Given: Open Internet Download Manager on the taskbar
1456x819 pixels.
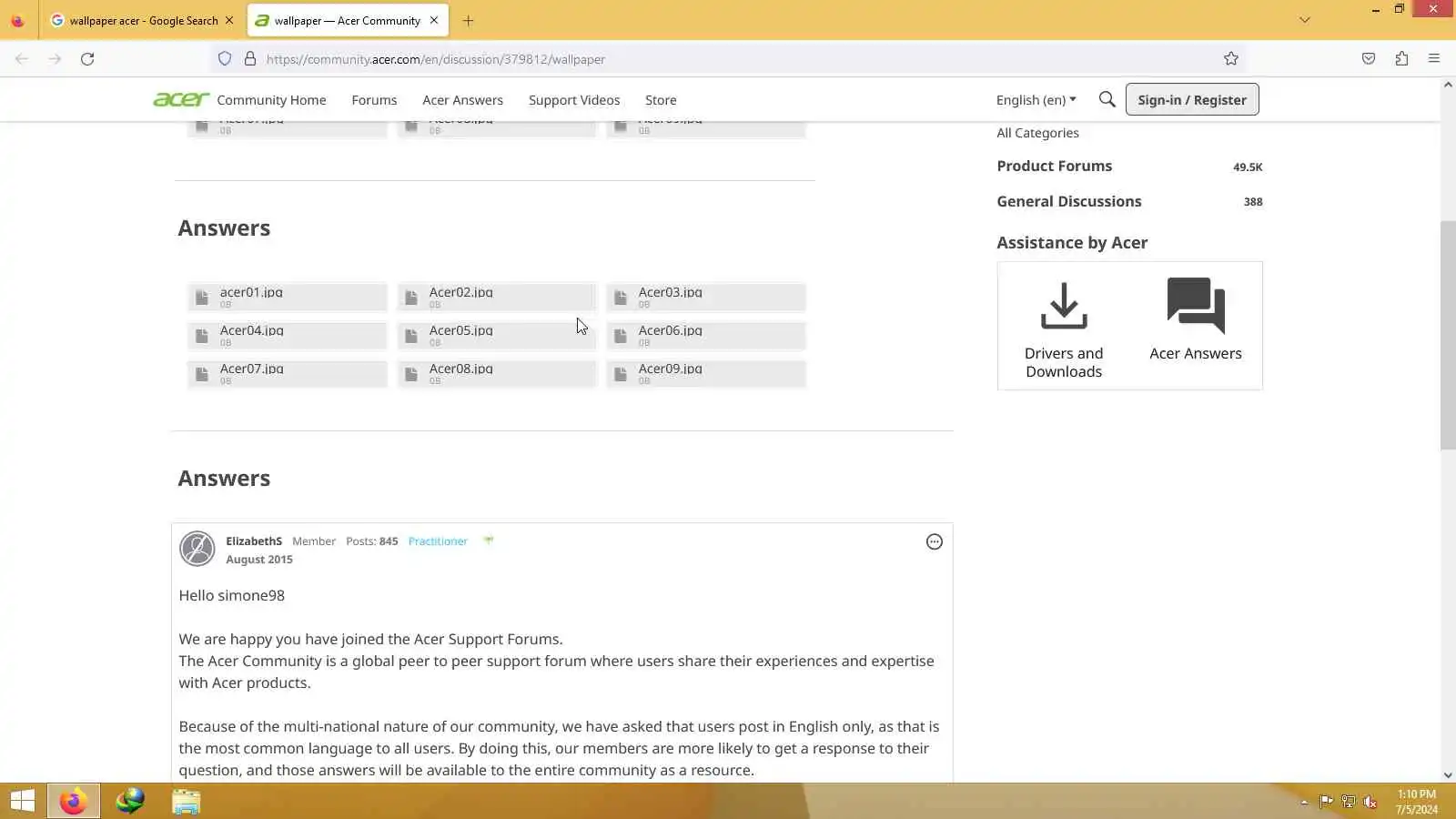Looking at the screenshot, I should click(130, 801).
